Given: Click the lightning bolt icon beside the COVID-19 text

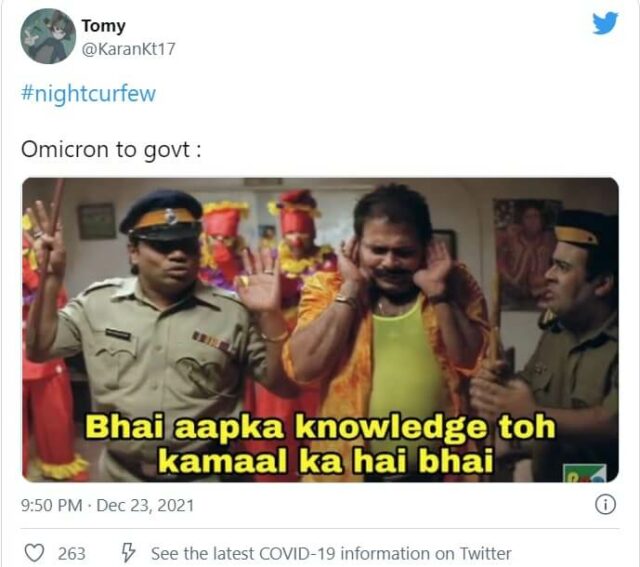Looking at the screenshot, I should tap(128, 553).
